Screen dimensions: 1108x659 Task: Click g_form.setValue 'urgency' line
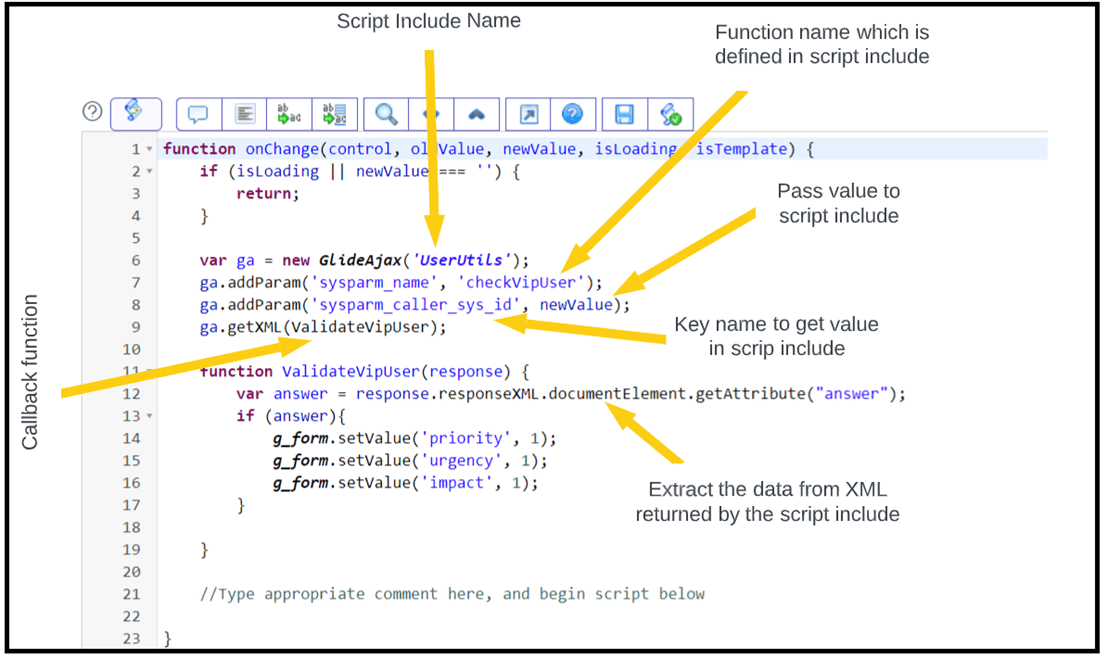point(411,461)
